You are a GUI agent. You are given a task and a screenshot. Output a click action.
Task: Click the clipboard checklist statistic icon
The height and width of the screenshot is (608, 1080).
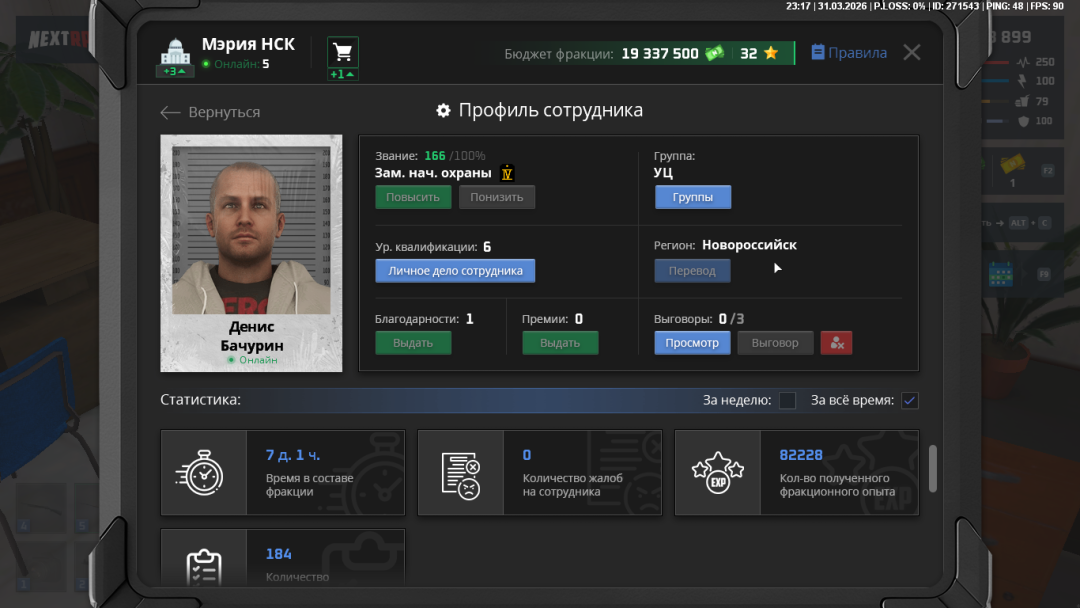click(x=204, y=566)
